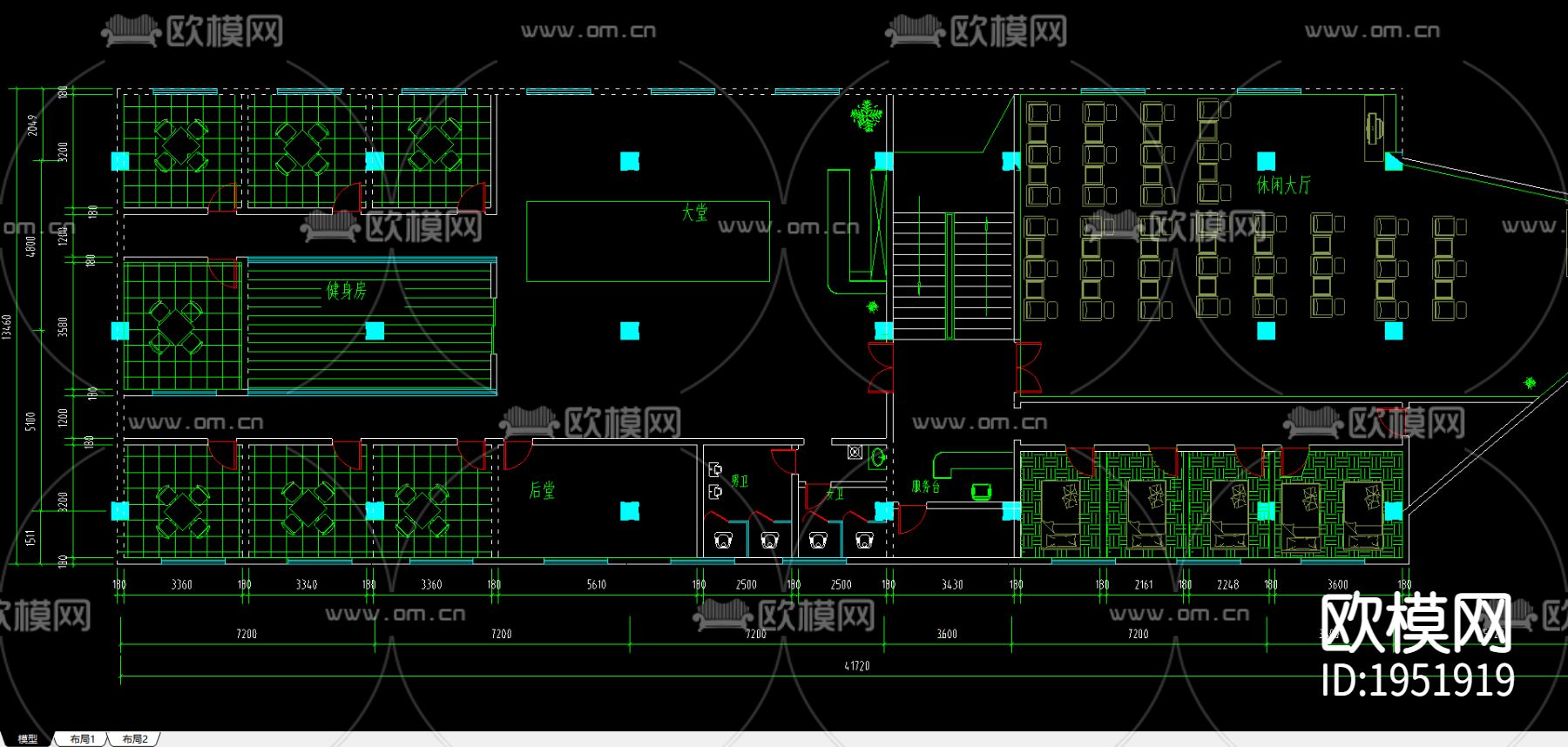Select the 休闲大厅 text label
This screenshot has width=1568, height=747.
1283,185
